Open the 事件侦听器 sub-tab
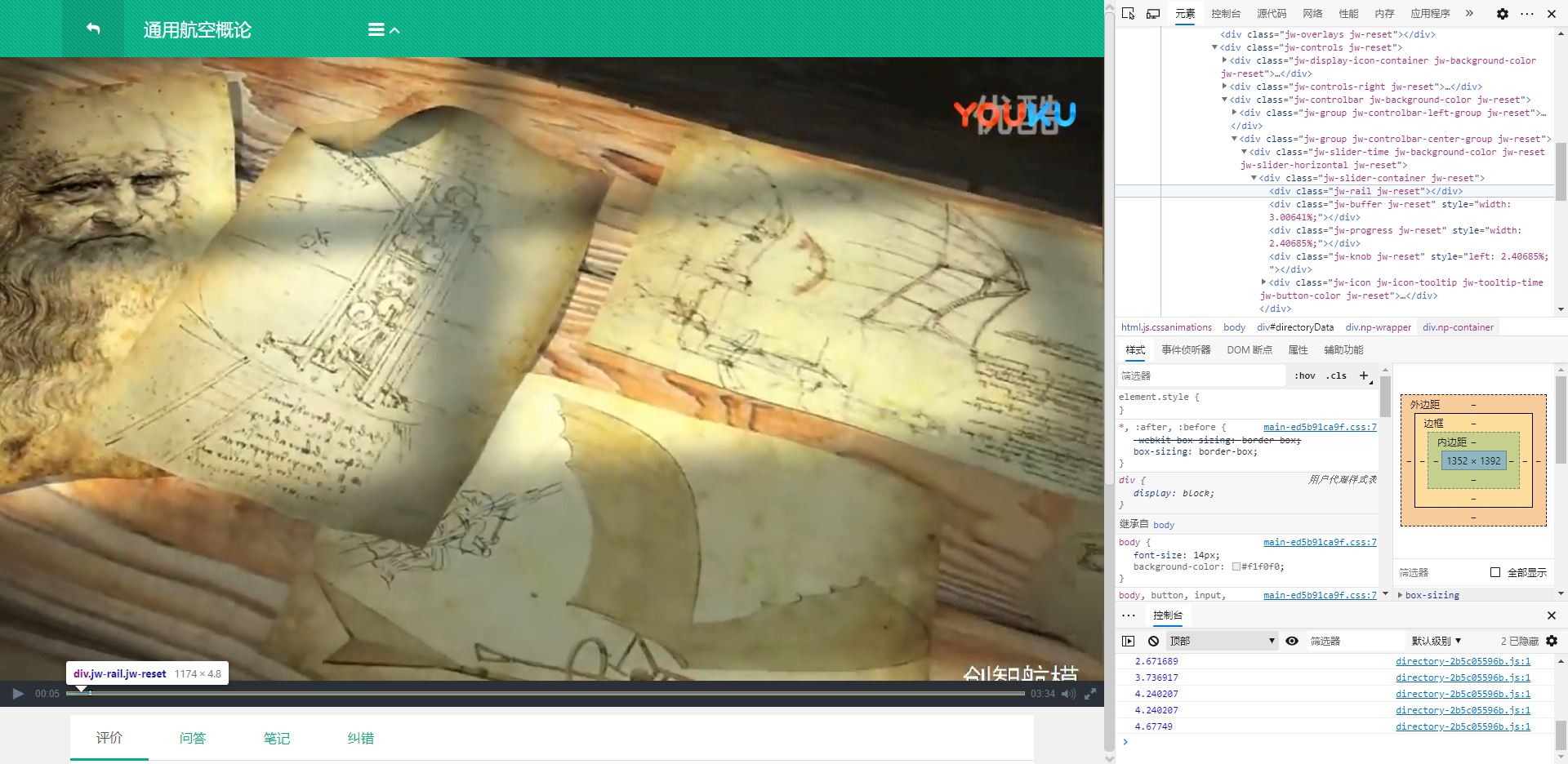Image resolution: width=1568 pixels, height=764 pixels. [x=1186, y=350]
